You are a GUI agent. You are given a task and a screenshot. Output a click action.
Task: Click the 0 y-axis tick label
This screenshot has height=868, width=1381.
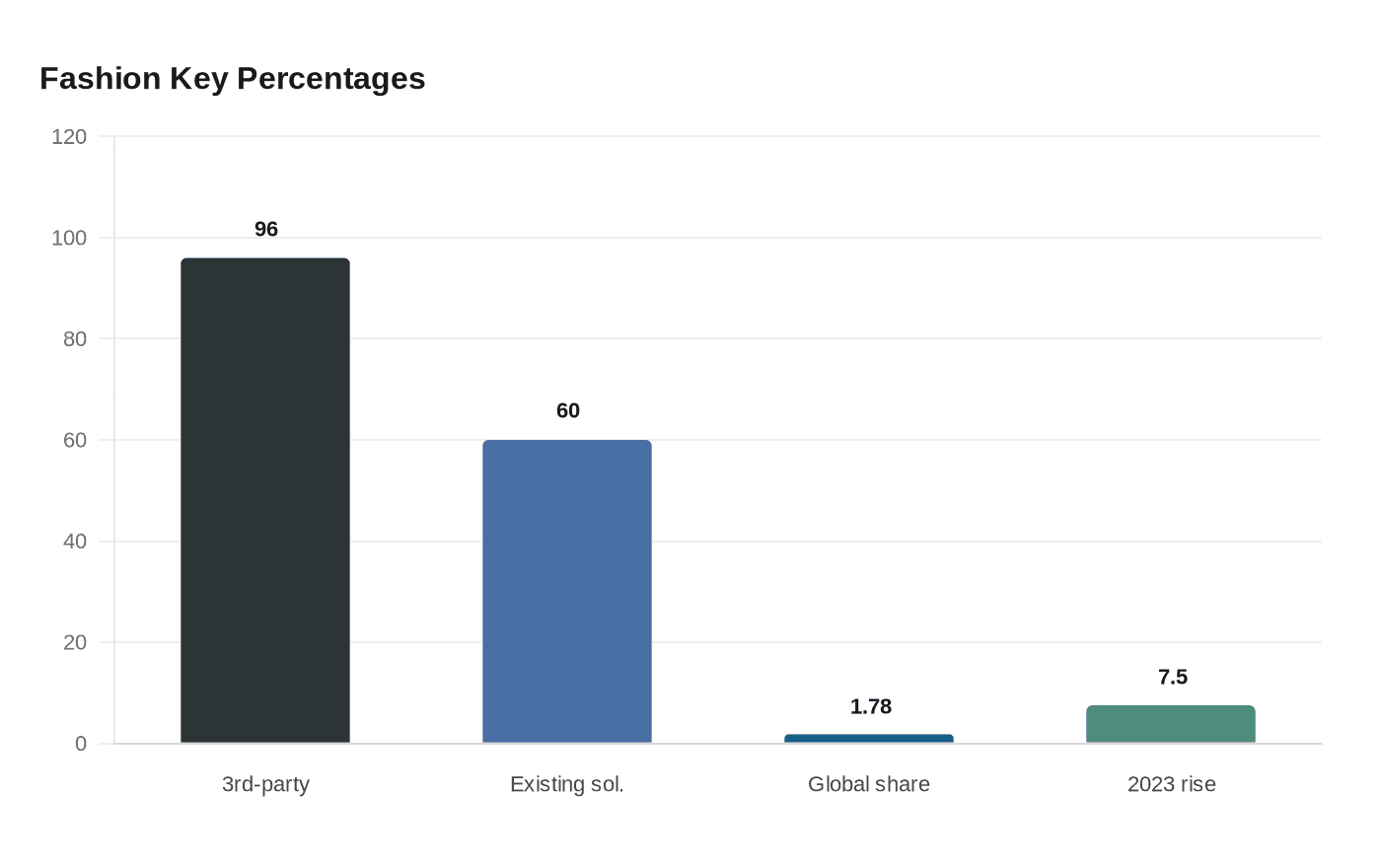(81, 744)
